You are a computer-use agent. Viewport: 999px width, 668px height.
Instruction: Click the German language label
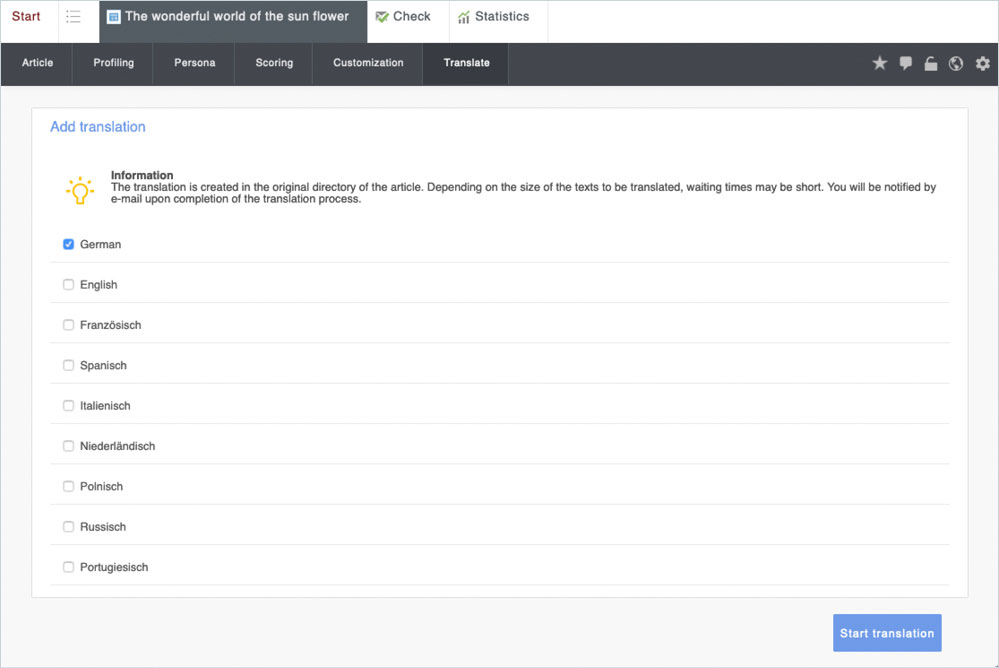(101, 245)
